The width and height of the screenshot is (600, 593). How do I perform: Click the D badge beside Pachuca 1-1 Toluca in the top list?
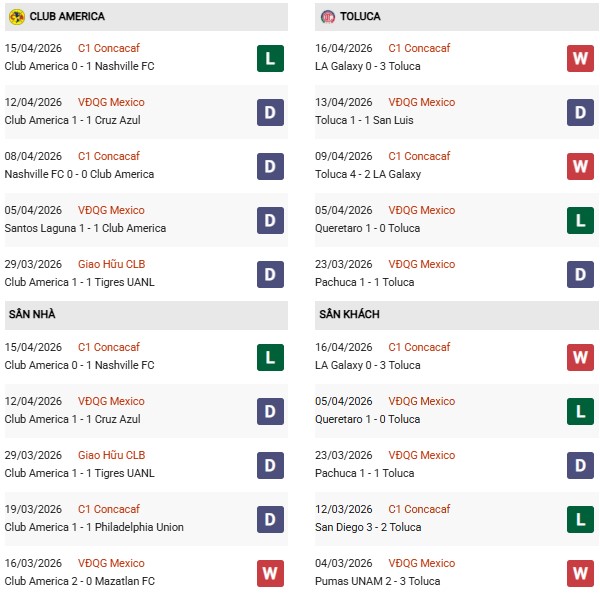click(580, 274)
